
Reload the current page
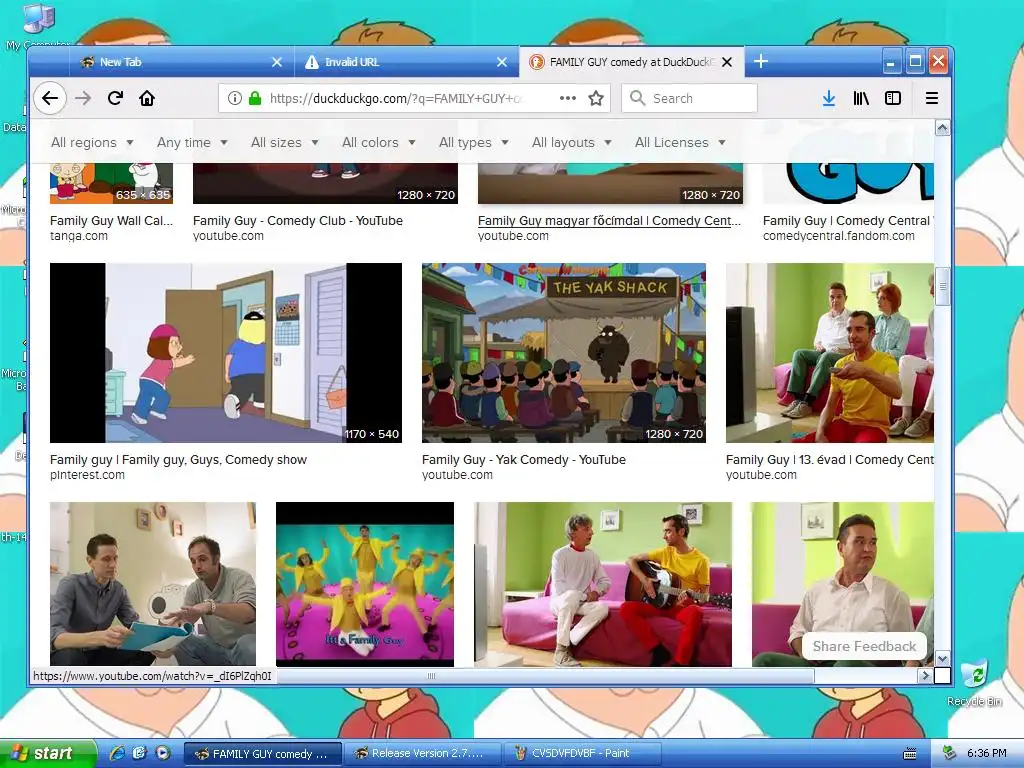(x=116, y=99)
